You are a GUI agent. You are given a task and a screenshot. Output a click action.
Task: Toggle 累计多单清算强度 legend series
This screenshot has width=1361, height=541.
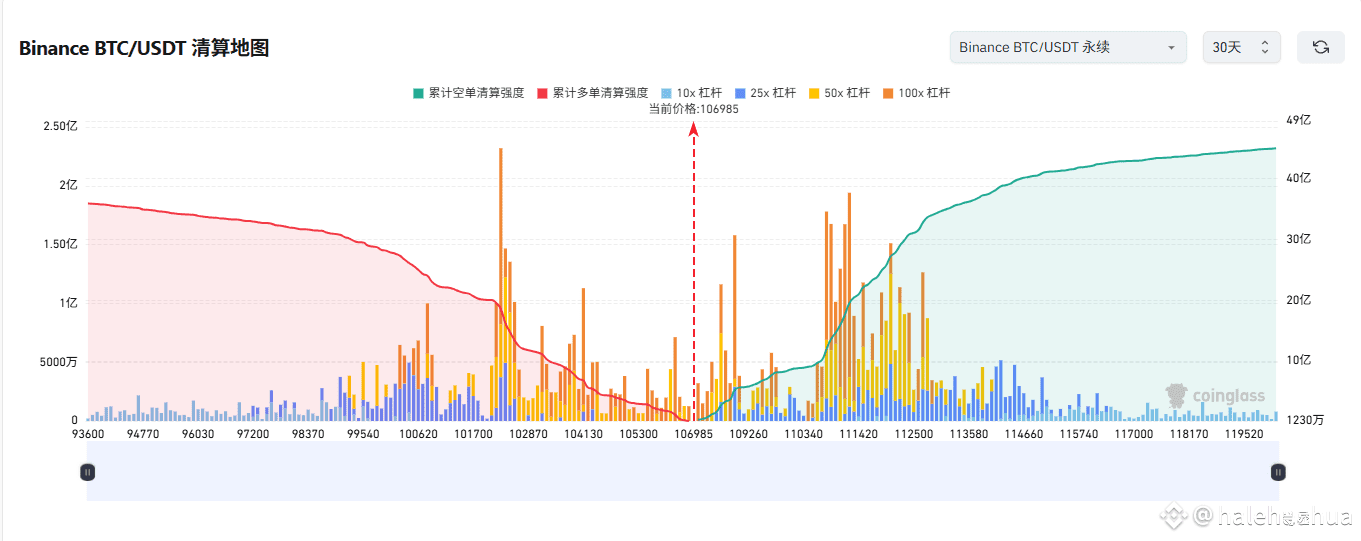pyautogui.click(x=593, y=93)
